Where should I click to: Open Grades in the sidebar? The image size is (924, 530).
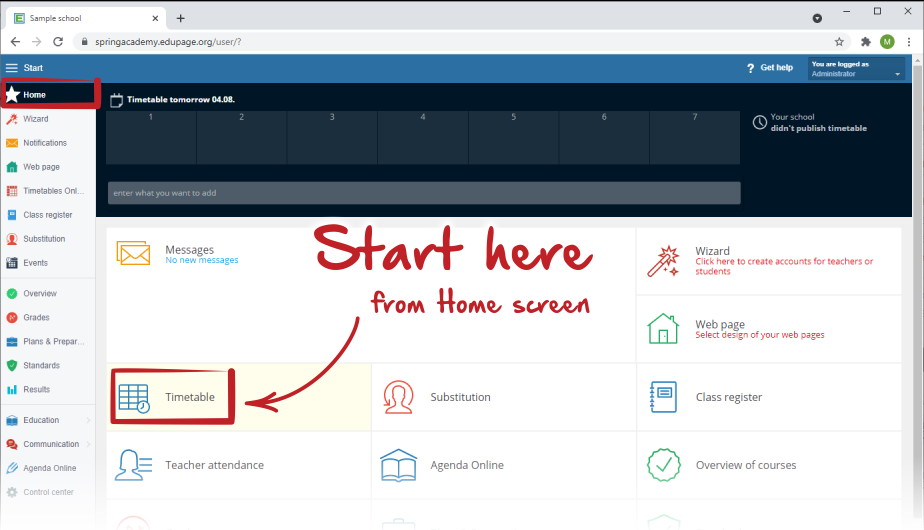click(36, 318)
